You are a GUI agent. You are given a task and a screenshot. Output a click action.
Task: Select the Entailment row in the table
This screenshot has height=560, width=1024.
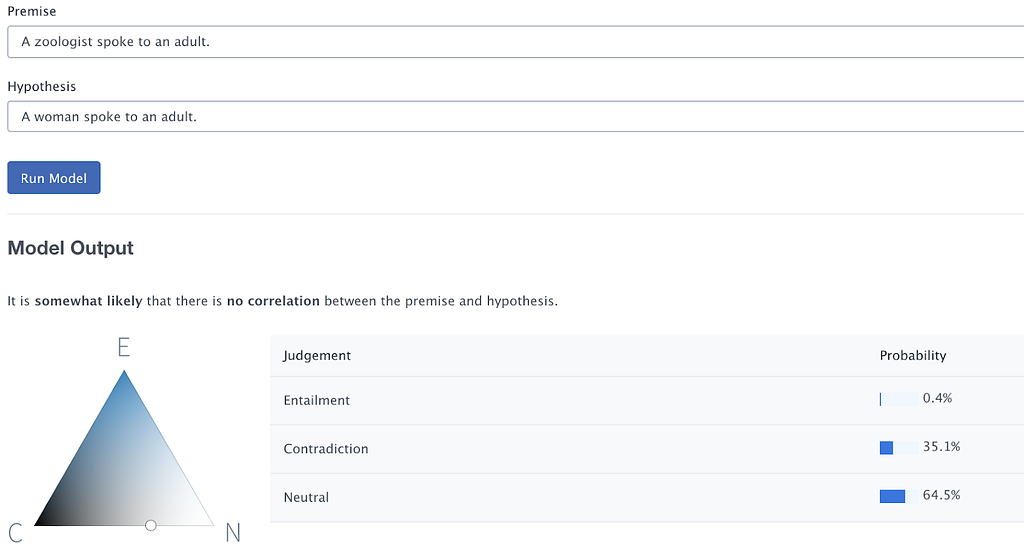(x=647, y=401)
